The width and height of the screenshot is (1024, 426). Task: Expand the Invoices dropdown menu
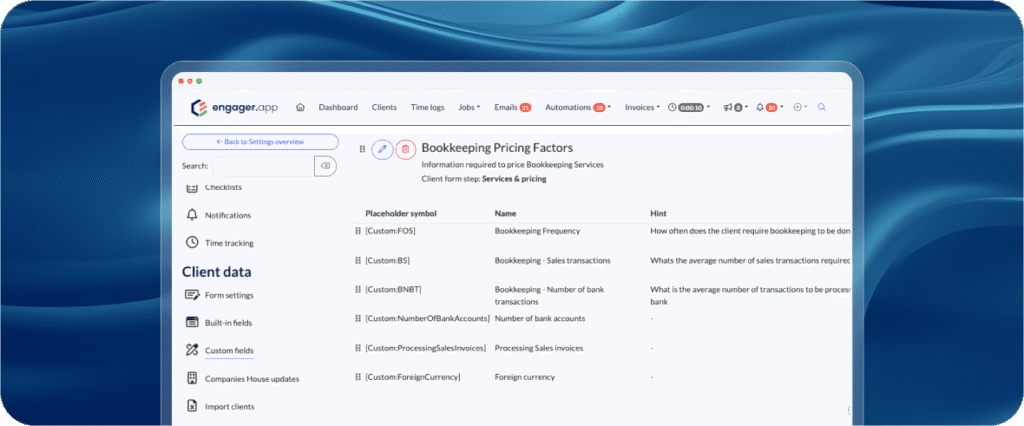641,107
